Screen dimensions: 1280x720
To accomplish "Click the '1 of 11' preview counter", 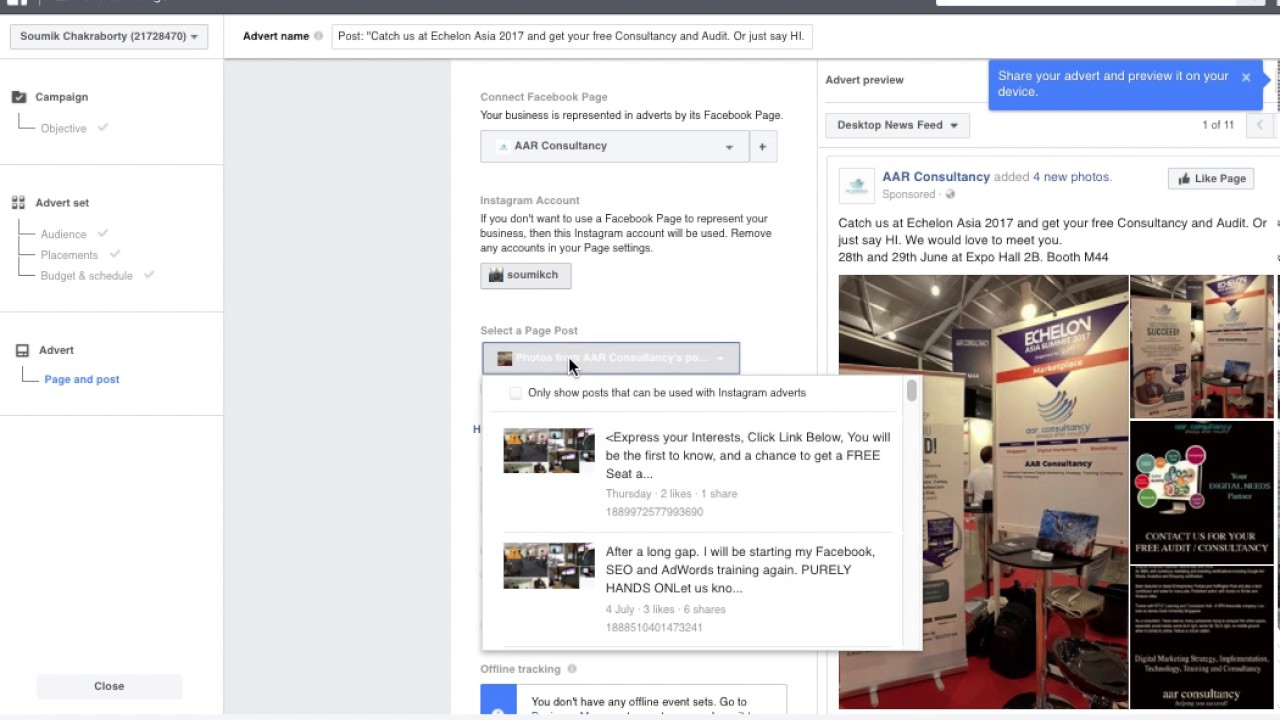I will click(1218, 125).
